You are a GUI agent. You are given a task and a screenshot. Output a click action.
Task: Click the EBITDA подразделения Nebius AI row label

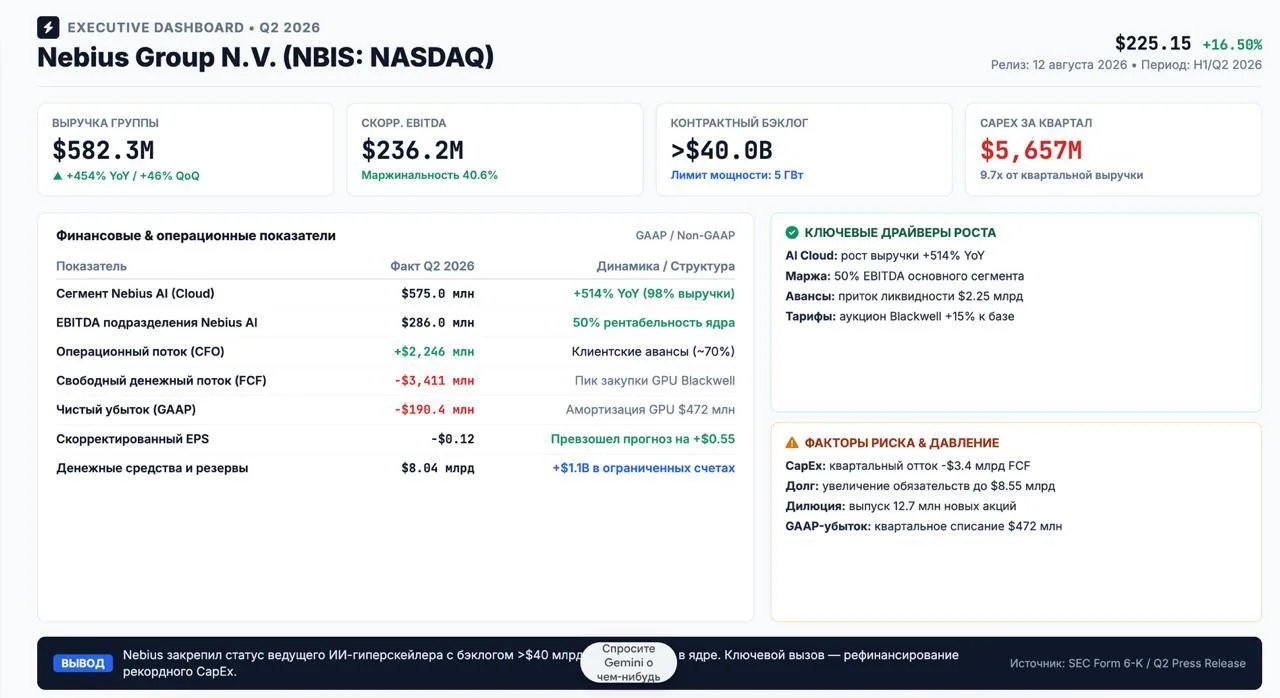coord(157,323)
